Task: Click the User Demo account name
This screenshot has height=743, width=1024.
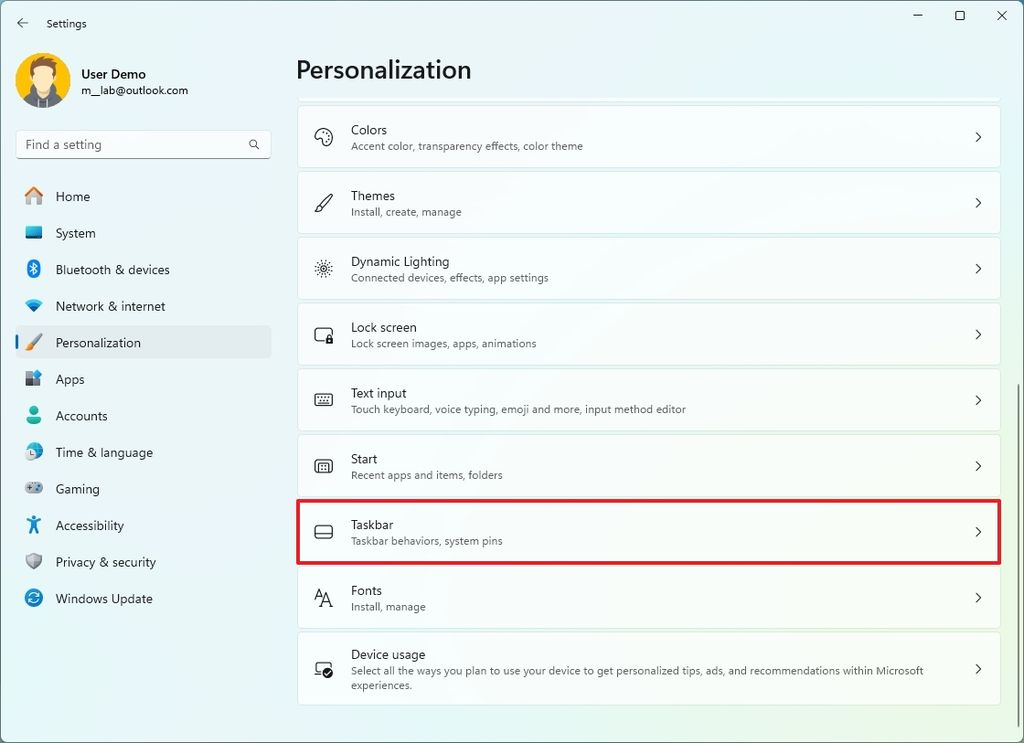Action: coord(114,74)
